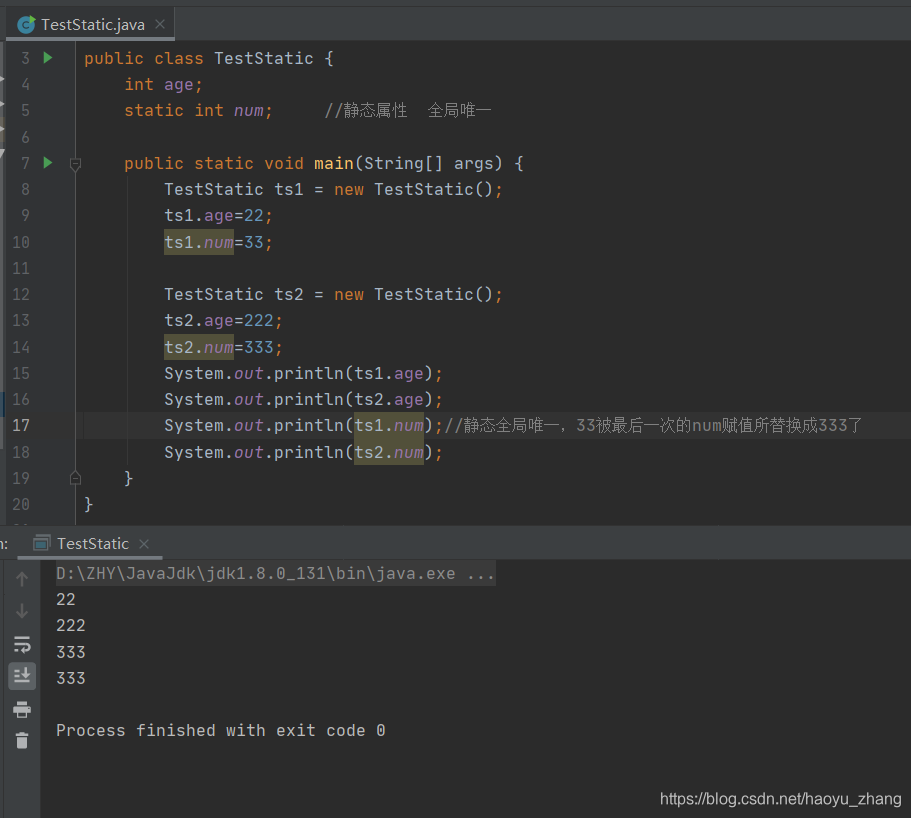Screen dimensions: 911x818
Task: Click console output line '222'
Action: coord(71,625)
